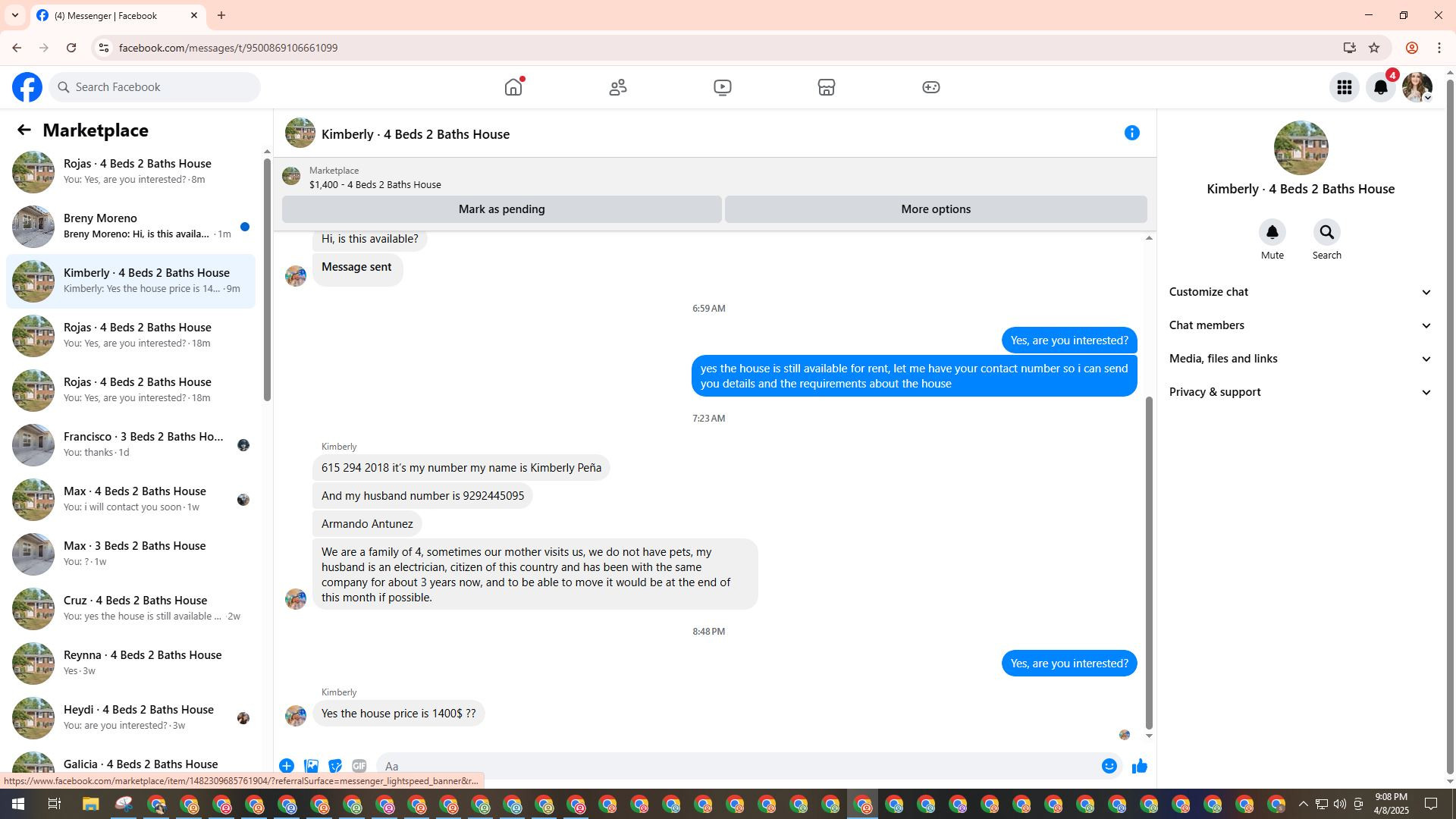1456x819 pixels.
Task: Open Facebook notifications bell
Action: click(x=1380, y=88)
